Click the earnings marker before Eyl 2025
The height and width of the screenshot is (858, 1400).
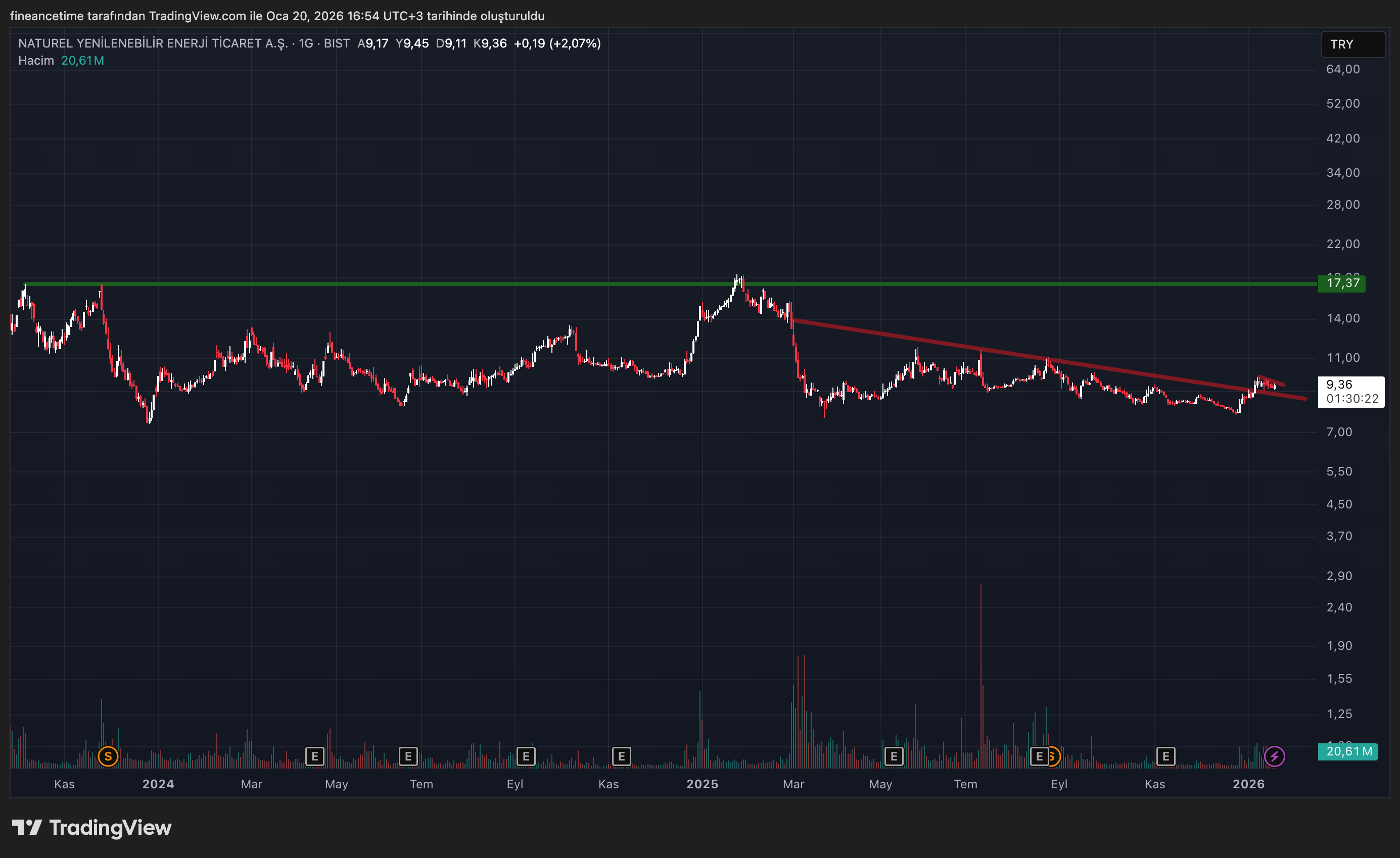[x=1039, y=756]
